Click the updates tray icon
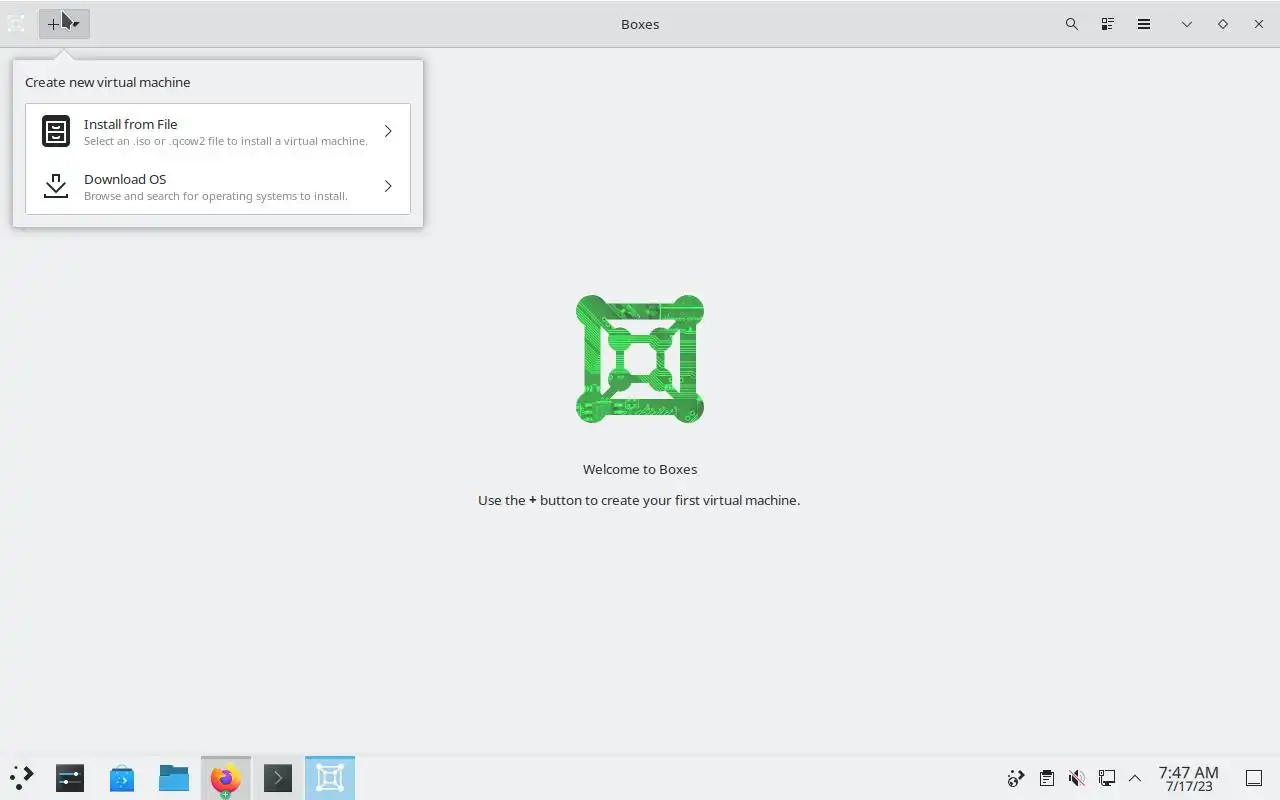 [x=1016, y=778]
